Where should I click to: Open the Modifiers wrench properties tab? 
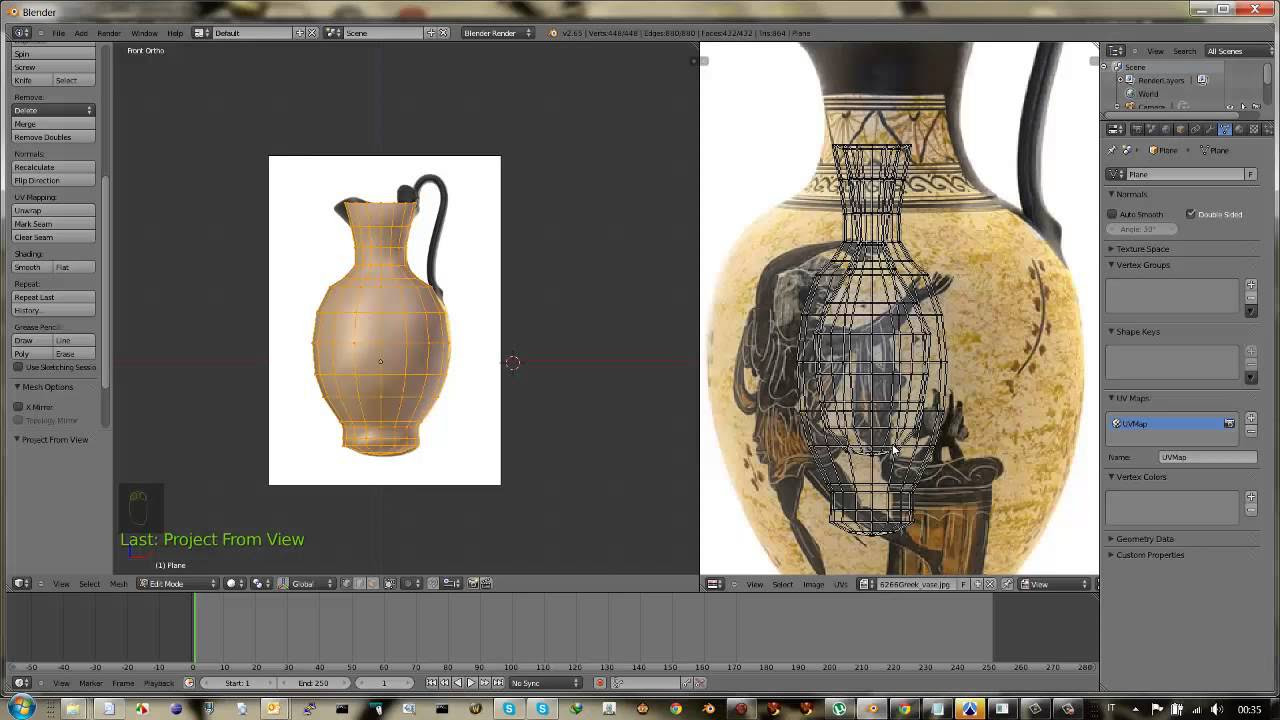point(1210,129)
